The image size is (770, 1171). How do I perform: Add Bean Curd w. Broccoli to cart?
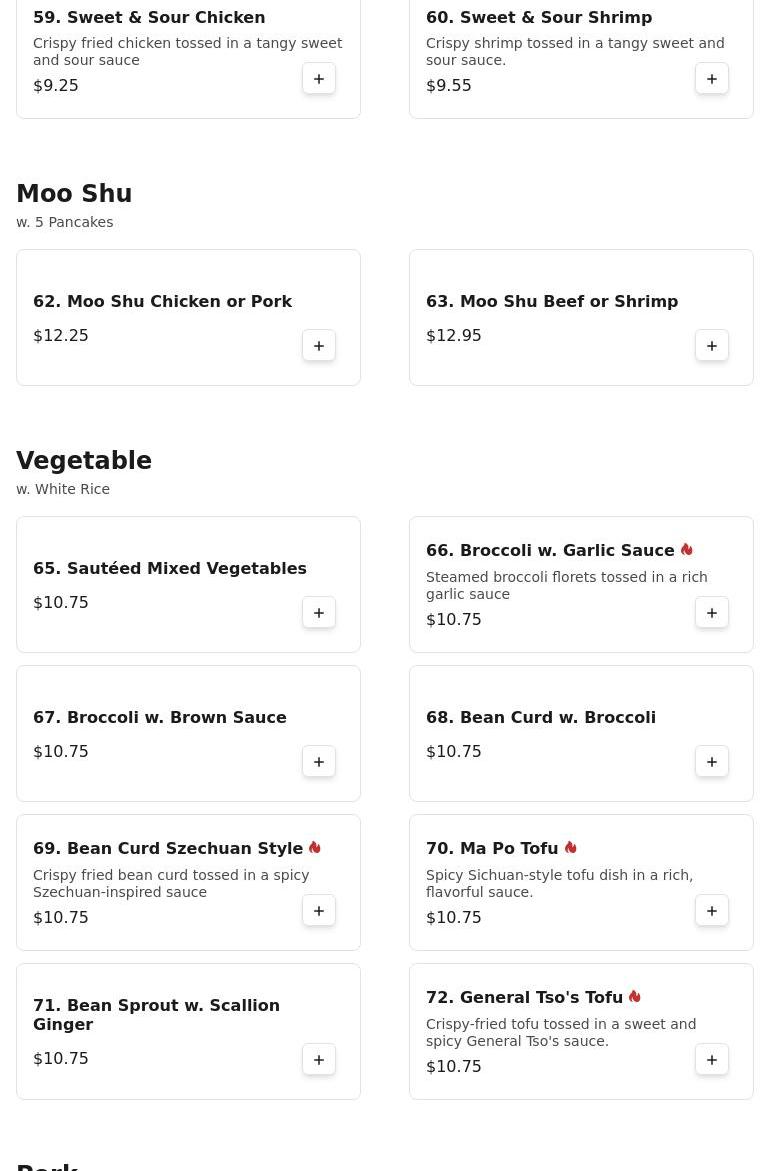point(712,762)
